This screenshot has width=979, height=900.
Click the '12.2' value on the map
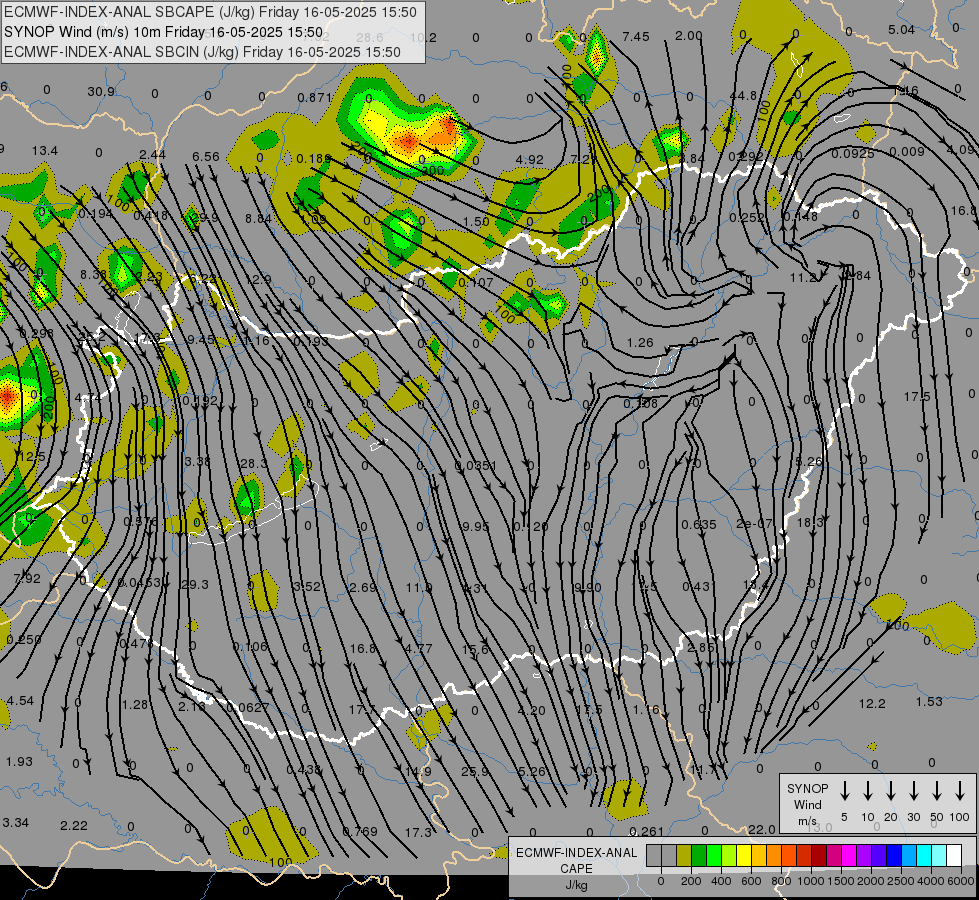click(872, 704)
